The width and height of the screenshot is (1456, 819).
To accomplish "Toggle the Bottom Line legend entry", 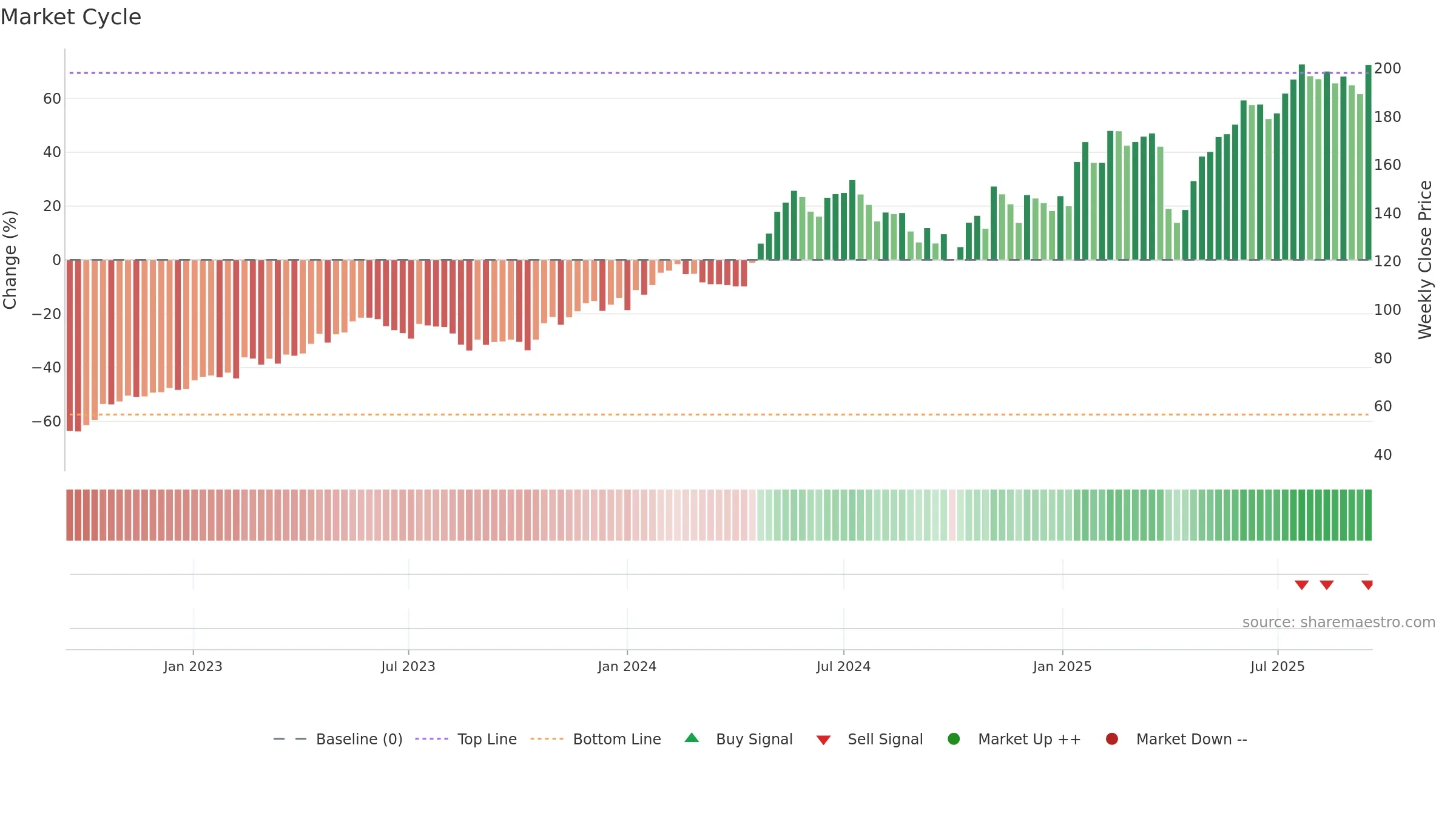I will click(x=596, y=739).
